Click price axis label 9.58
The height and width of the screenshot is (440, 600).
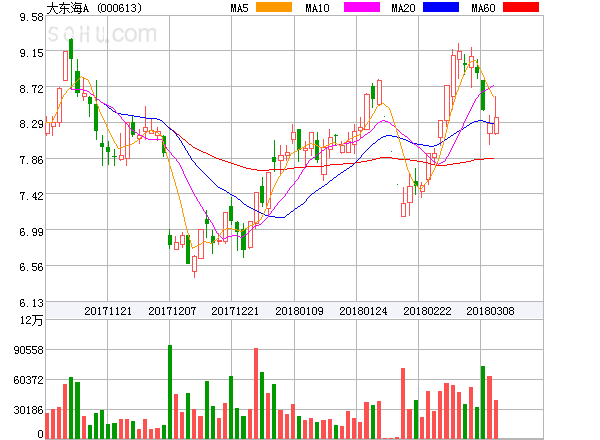[32, 17]
